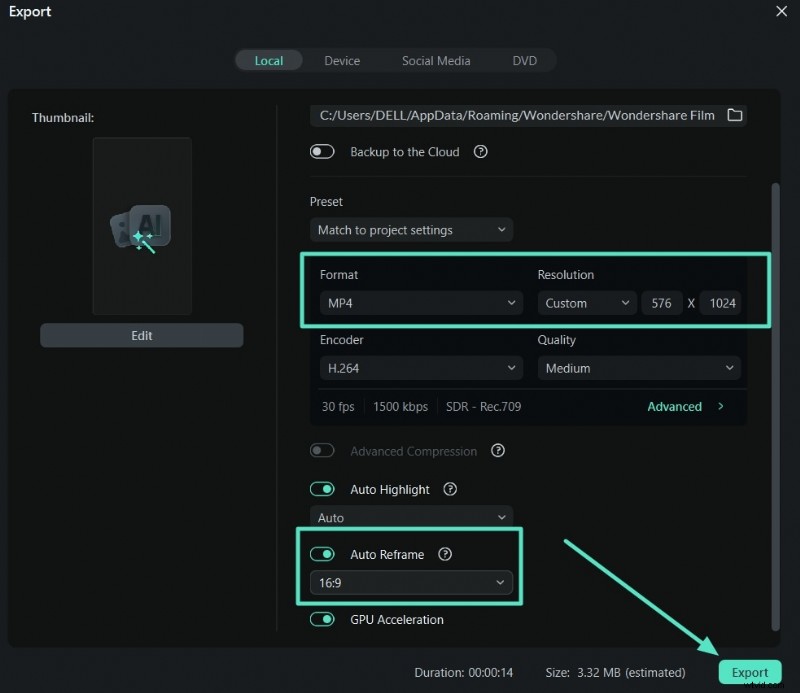Click help icon next to Backup to the Cloud
The height and width of the screenshot is (693, 800).
click(480, 152)
